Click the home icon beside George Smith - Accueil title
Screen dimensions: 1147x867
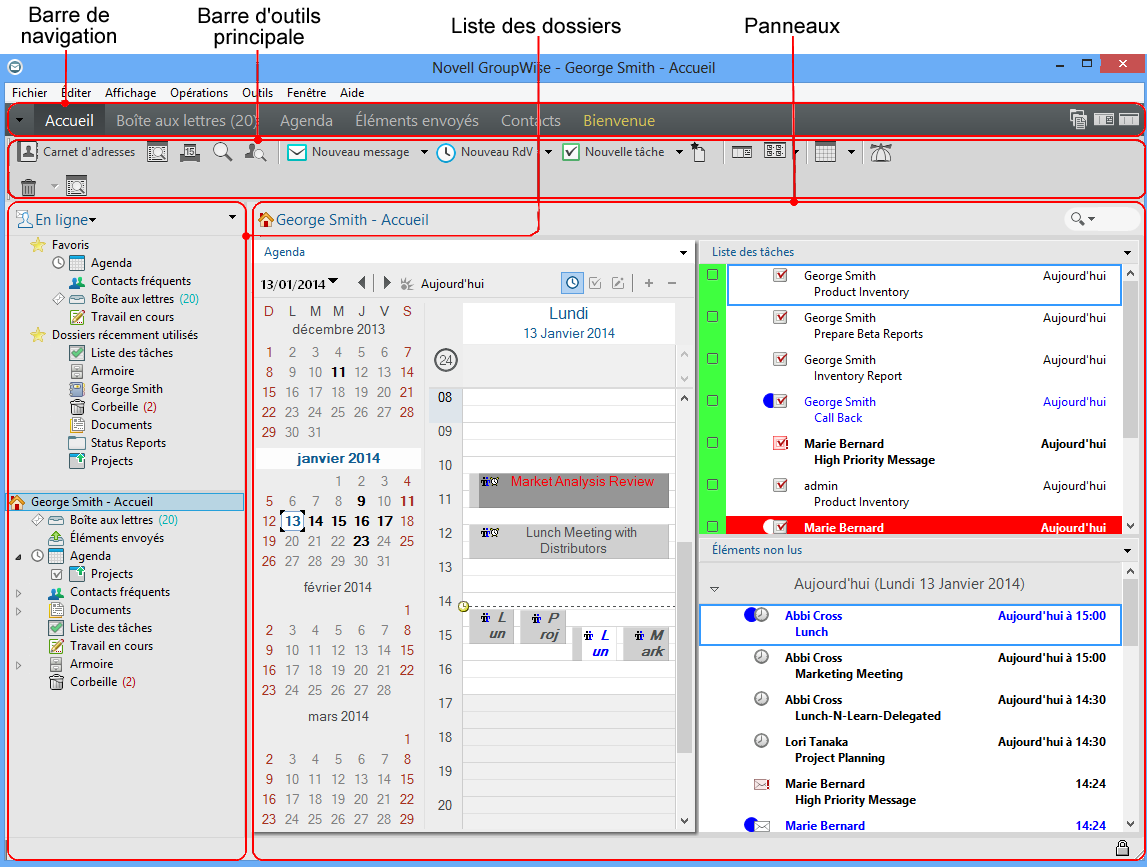point(266,219)
